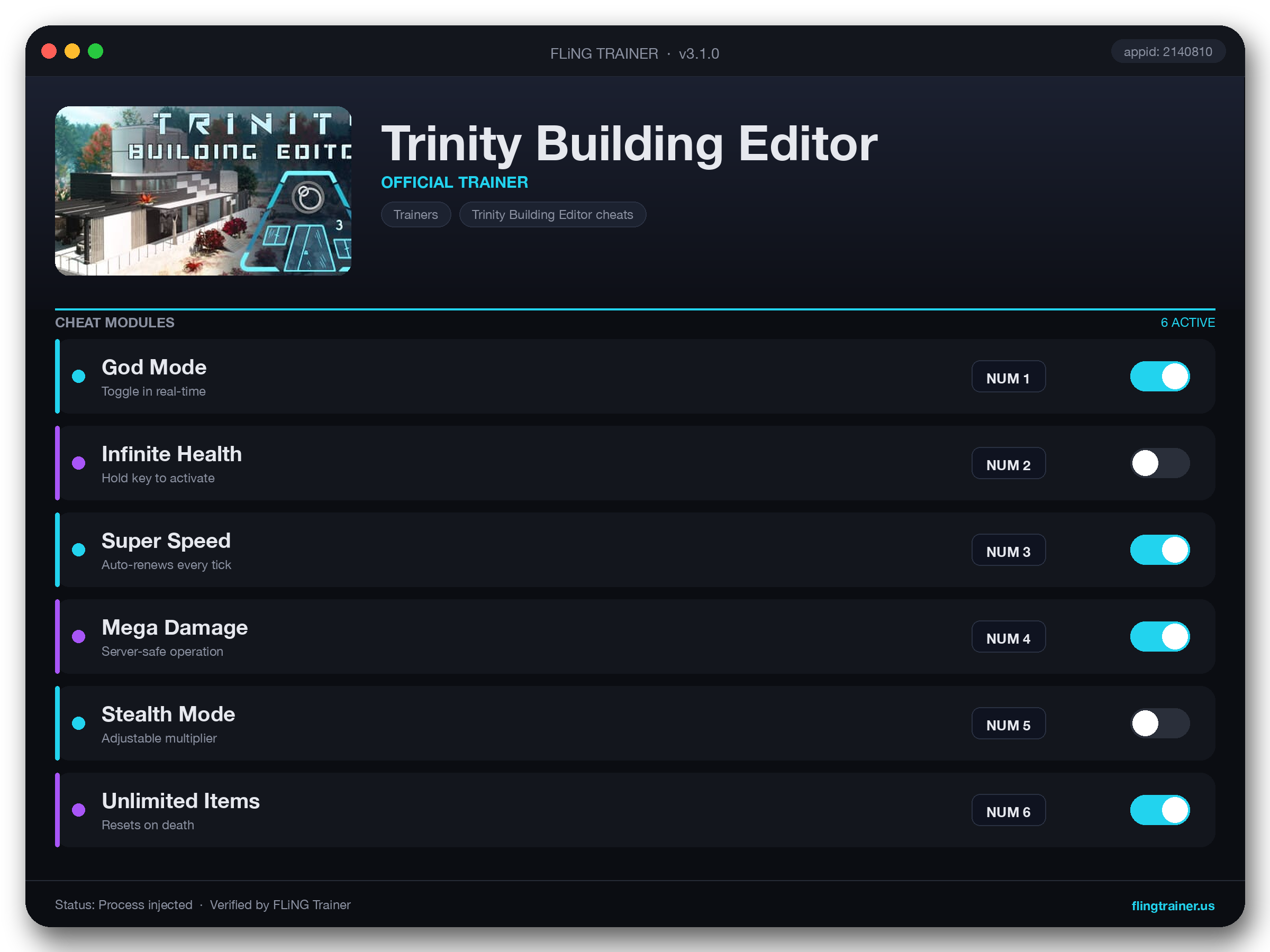The width and height of the screenshot is (1270, 952).
Task: Click the Unlimited Items status dot
Action: click(x=79, y=810)
